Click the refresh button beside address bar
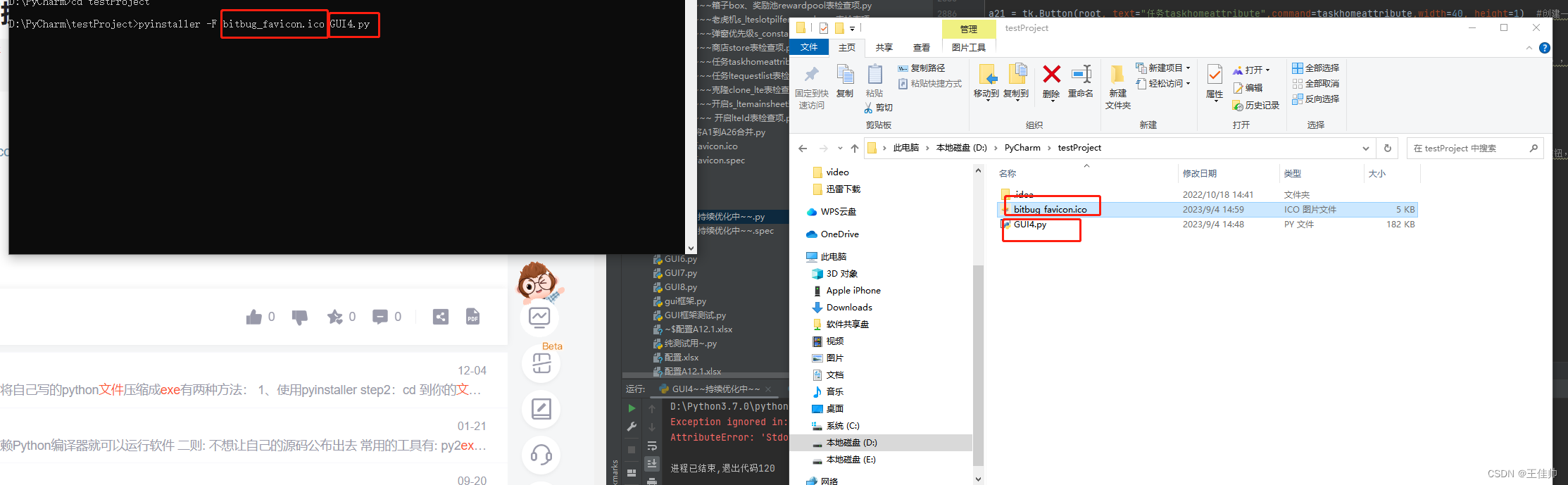Screen dimensions: 1568x485 pos(1388,148)
